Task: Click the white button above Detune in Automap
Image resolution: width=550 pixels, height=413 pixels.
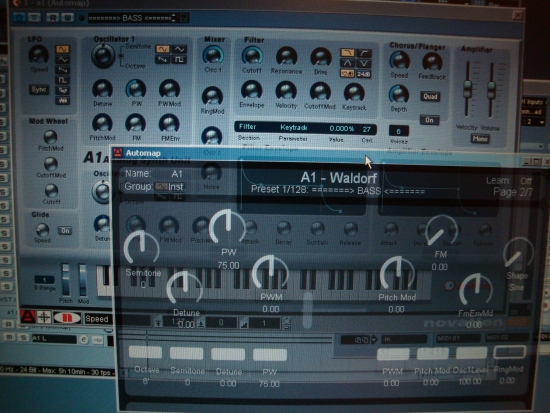Action: [228, 354]
